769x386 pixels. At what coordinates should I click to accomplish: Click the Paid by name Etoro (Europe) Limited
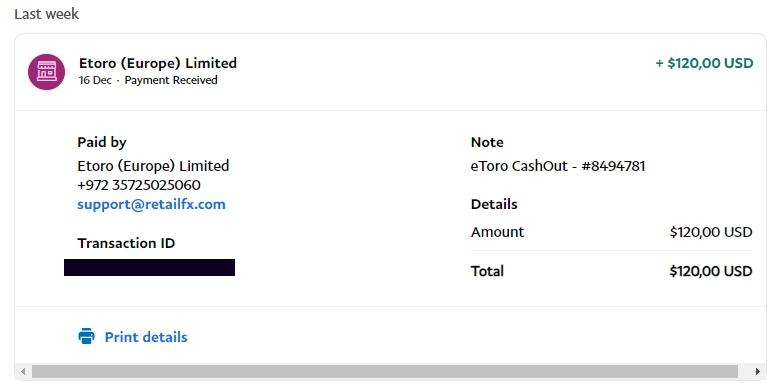coord(153,166)
